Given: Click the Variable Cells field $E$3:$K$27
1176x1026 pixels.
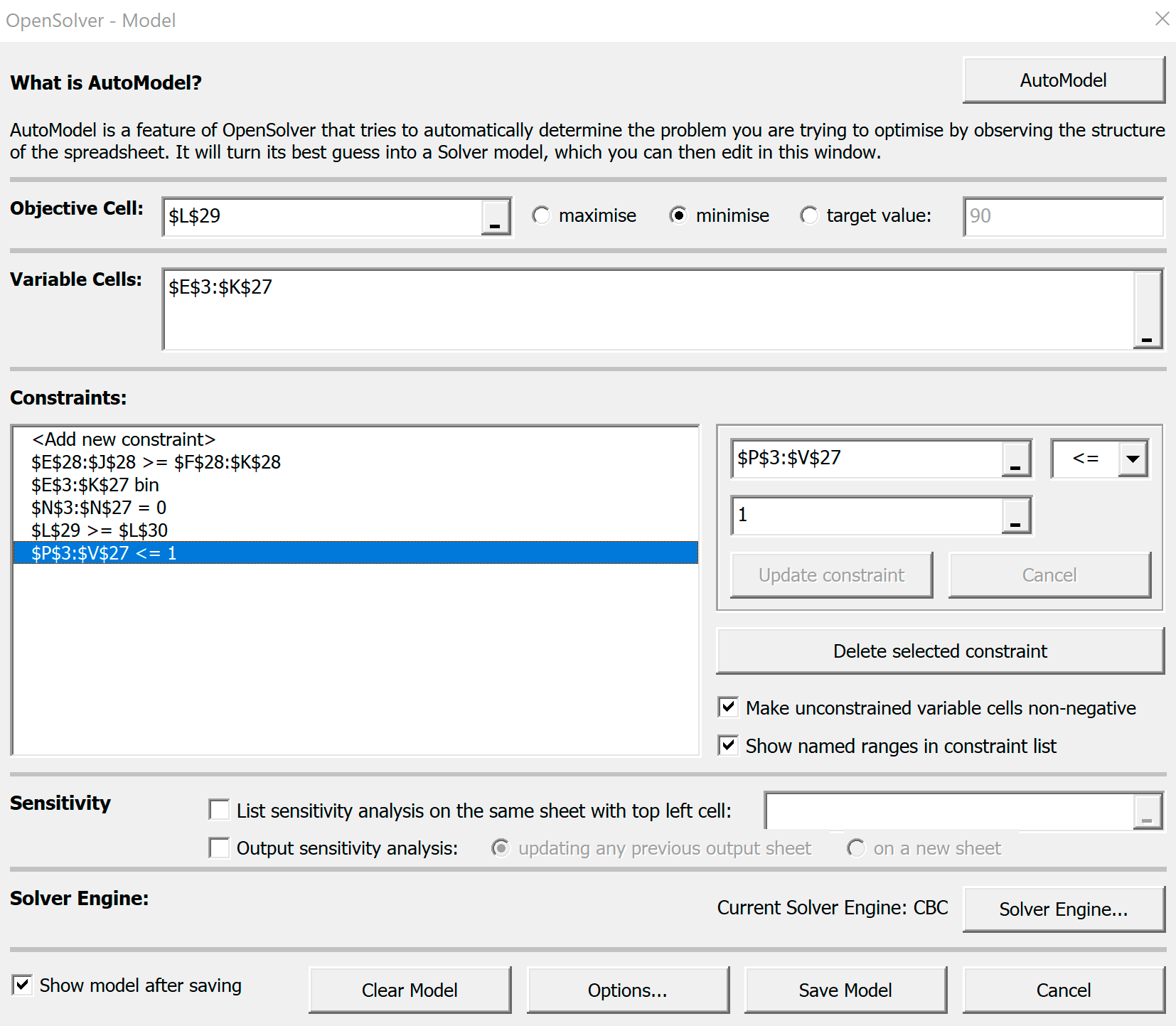Looking at the screenshot, I should [x=648, y=310].
